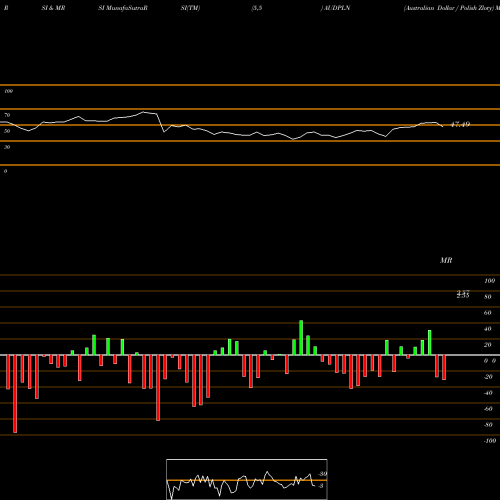This screenshot has height=500, width=500.
Task: Click the 70 level label on RSI axis
Action: pos(7,115)
